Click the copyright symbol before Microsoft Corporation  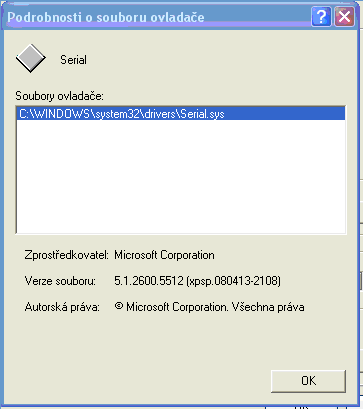pyautogui.click(x=119, y=306)
